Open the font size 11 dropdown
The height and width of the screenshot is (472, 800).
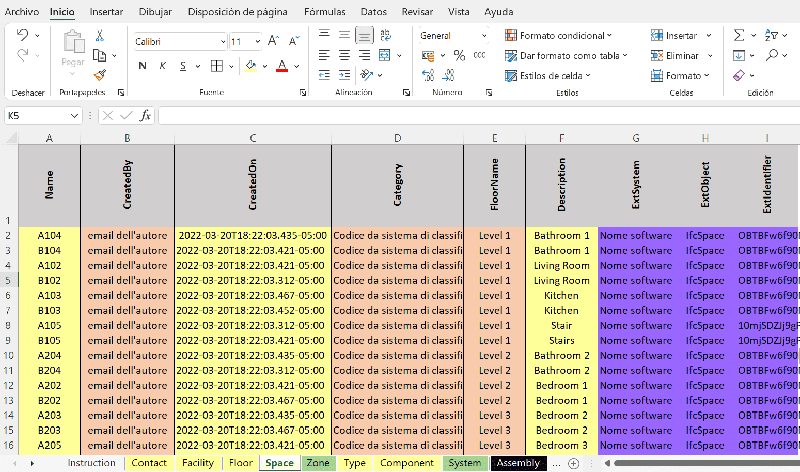tap(258, 42)
